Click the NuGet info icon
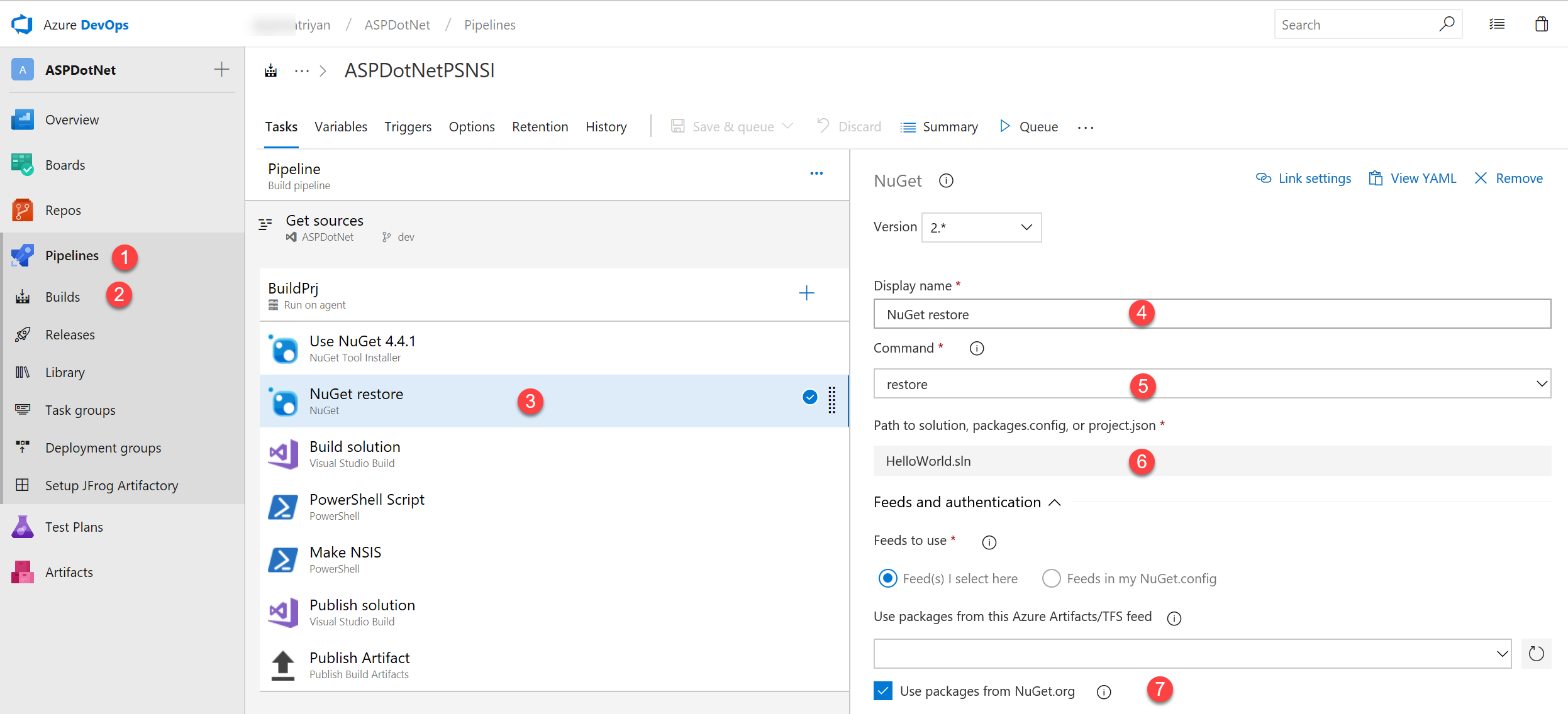 pyautogui.click(x=946, y=181)
